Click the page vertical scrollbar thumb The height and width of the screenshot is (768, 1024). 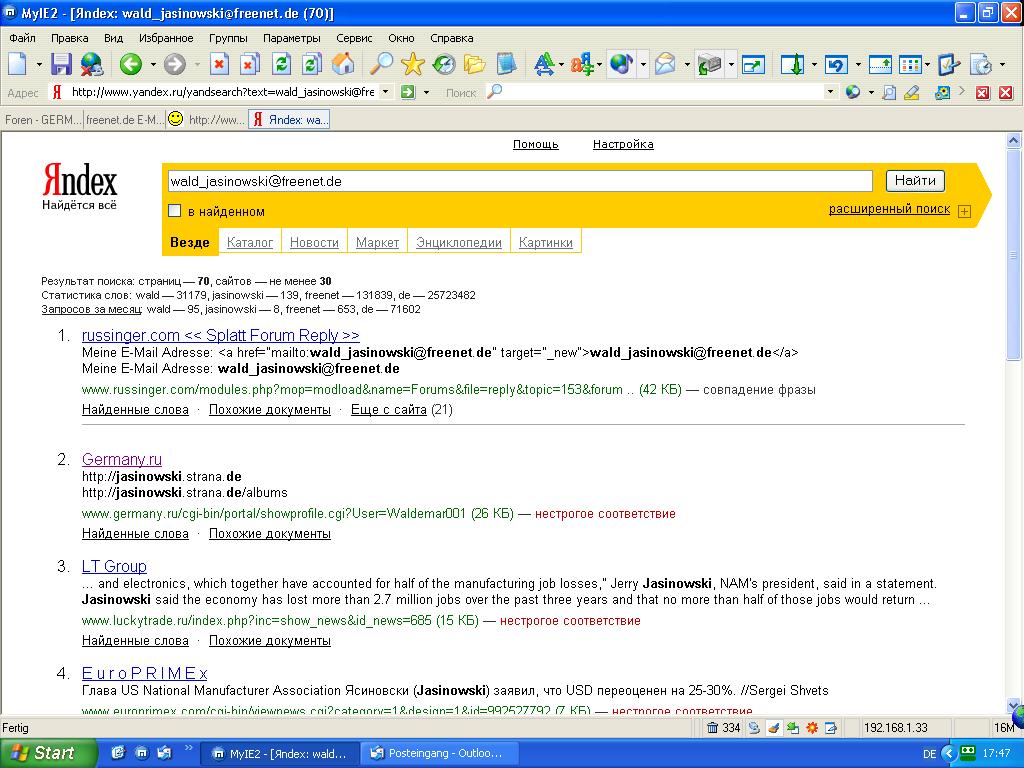point(1013,255)
